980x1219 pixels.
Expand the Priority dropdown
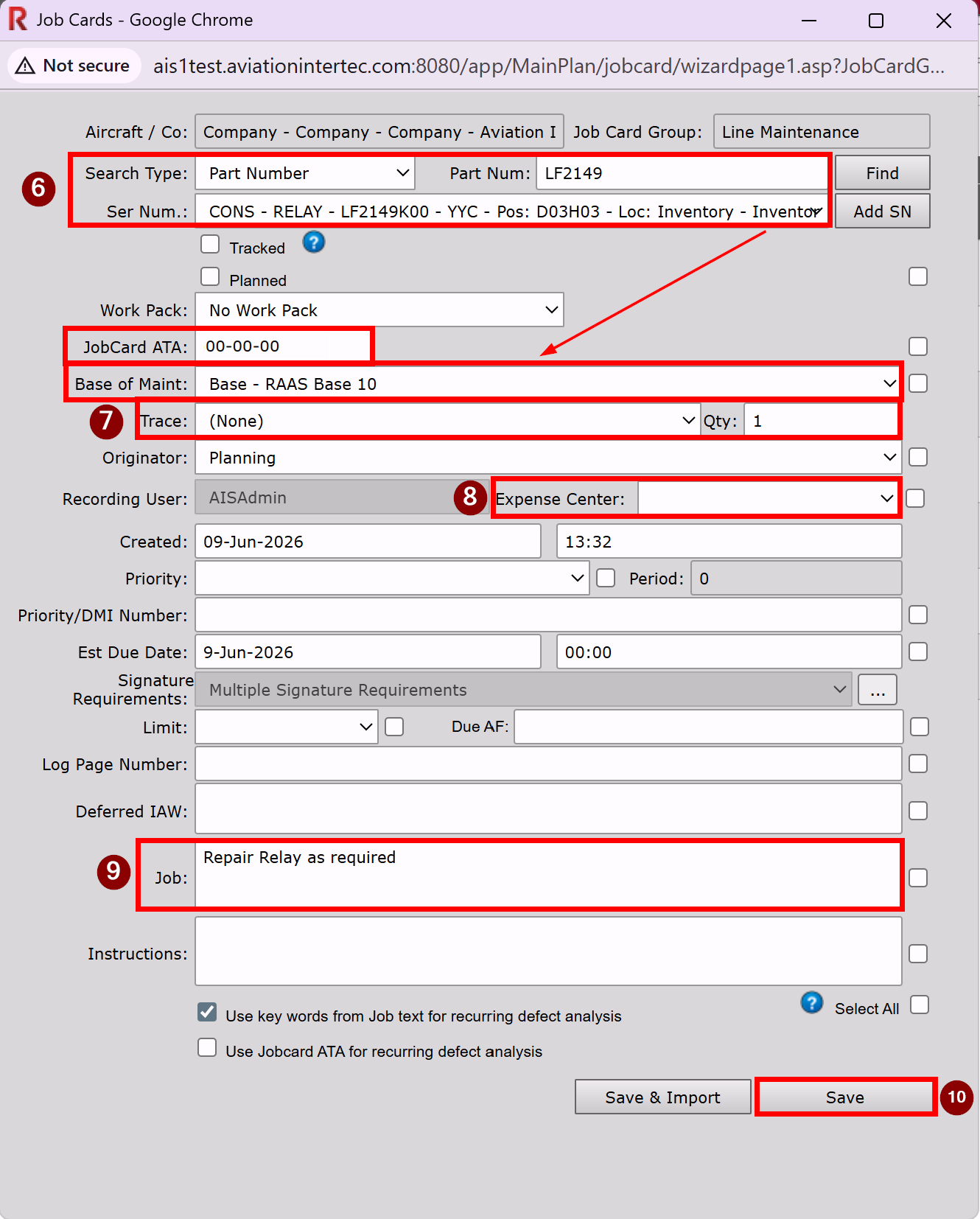pyautogui.click(x=392, y=579)
